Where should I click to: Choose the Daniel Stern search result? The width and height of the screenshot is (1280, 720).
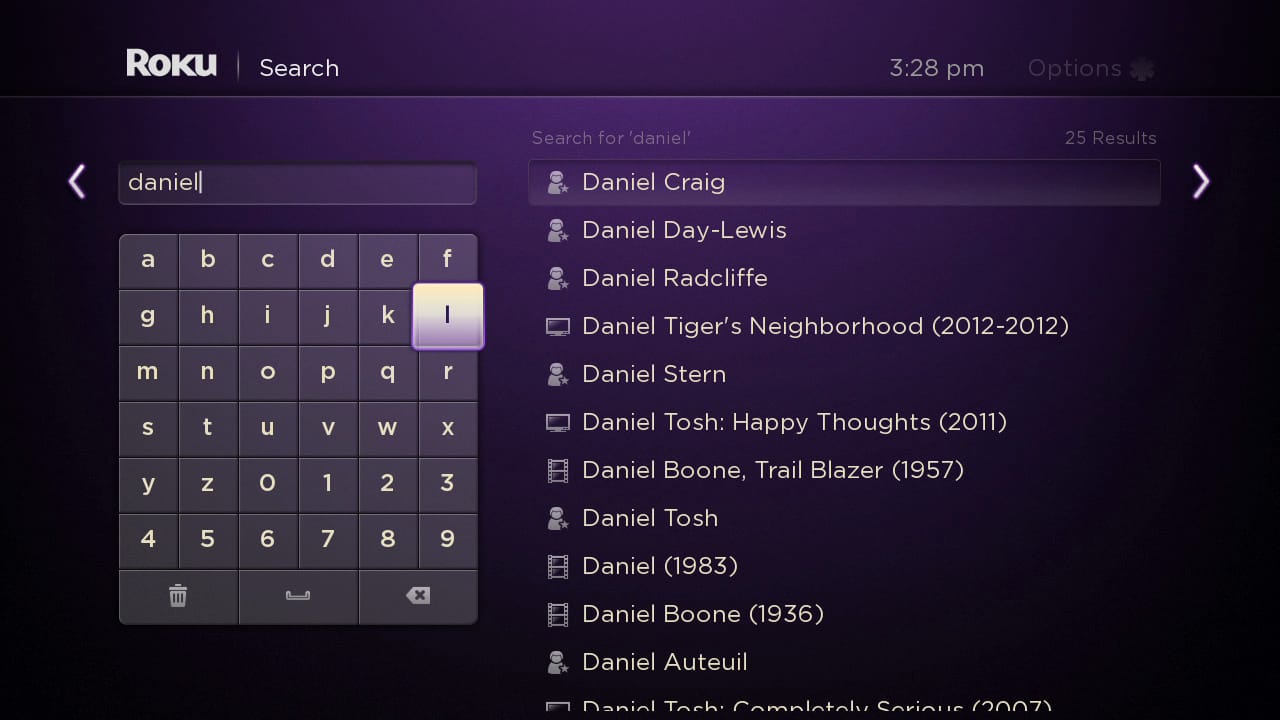tap(653, 374)
